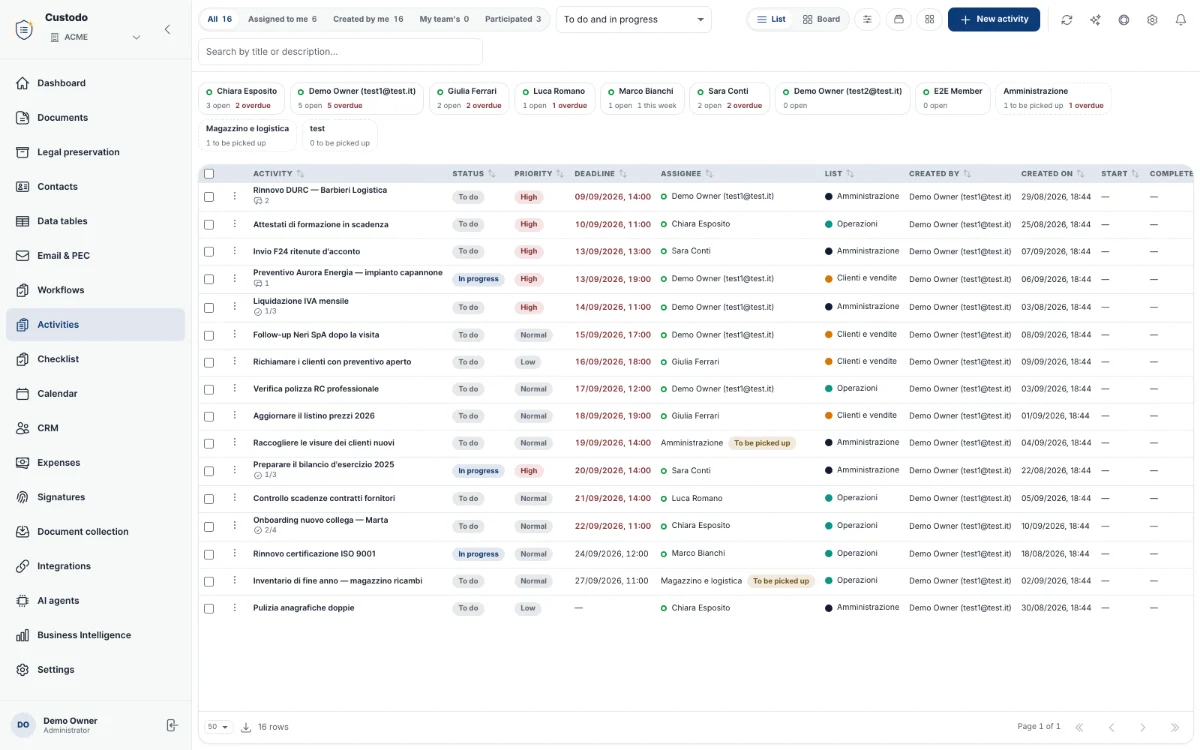Open the AI sparkle assistant icon
Screen dimensions: 1200x750
1095,20
